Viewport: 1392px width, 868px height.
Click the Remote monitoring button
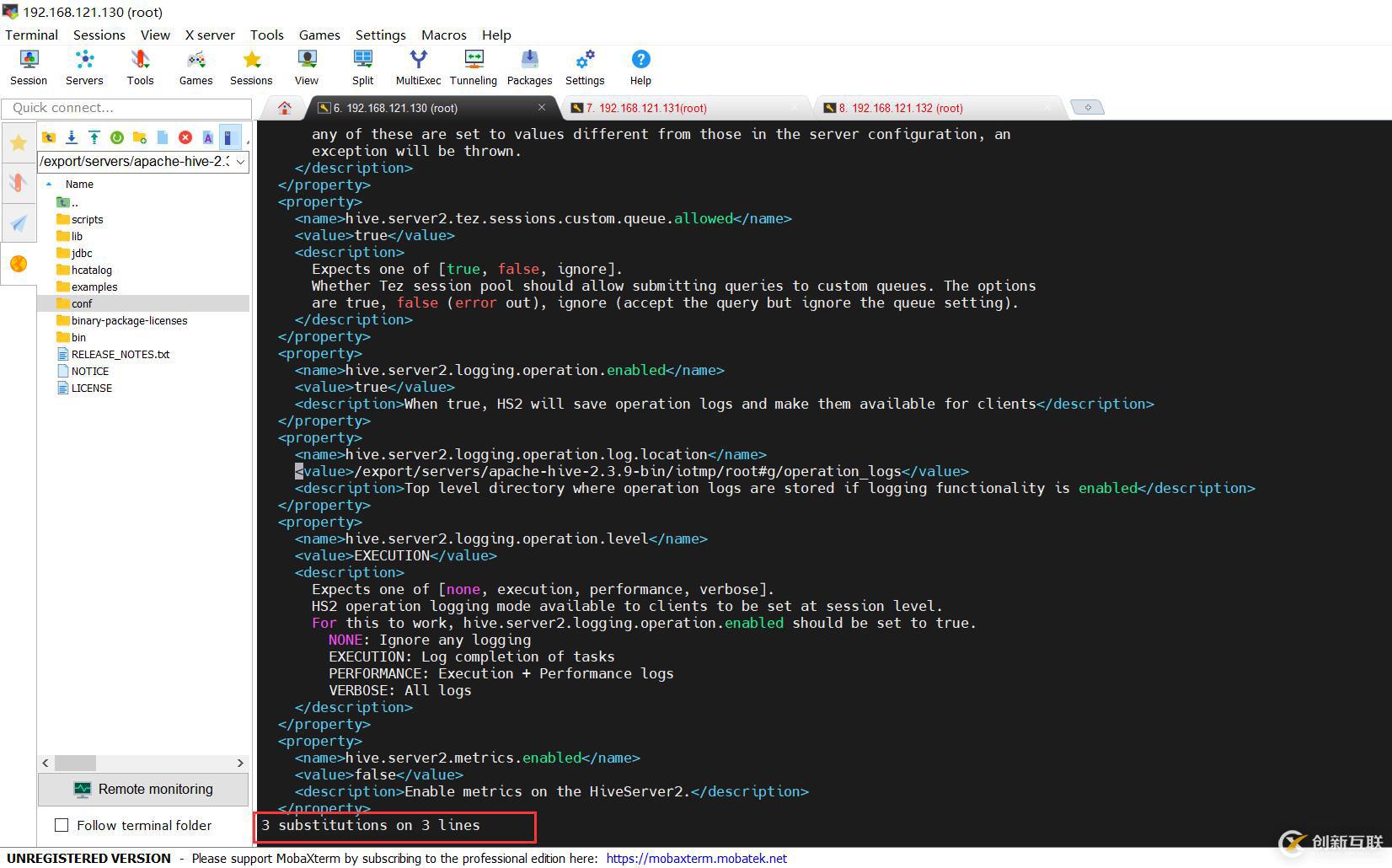(143, 789)
